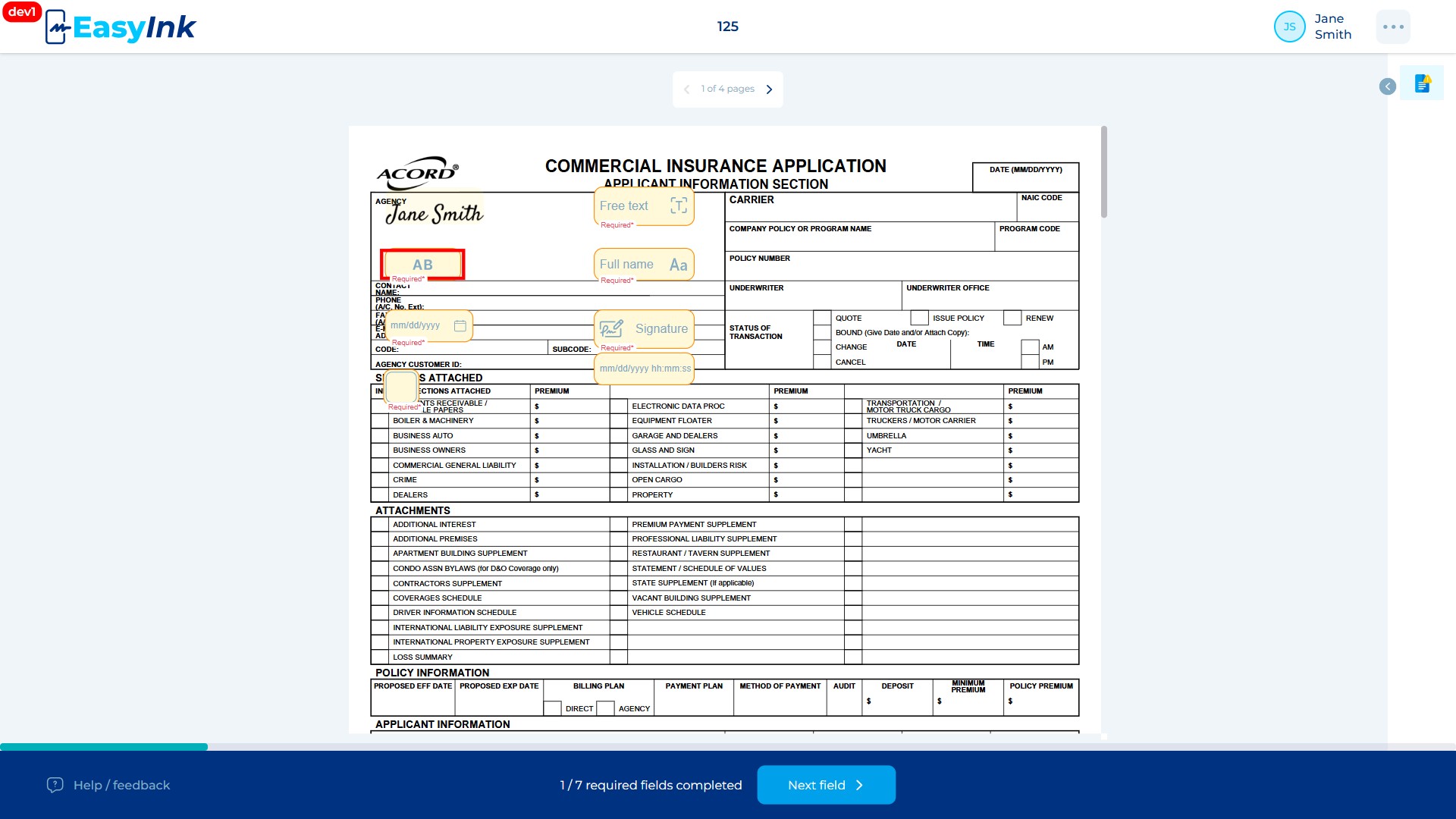Open Help / feedback link
This screenshot has height=819, width=1456.
point(121,785)
